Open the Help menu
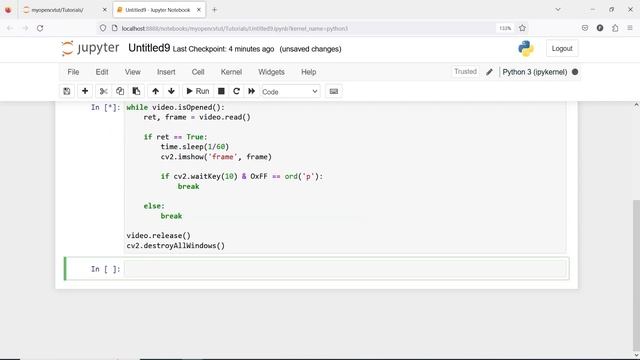 point(309,72)
